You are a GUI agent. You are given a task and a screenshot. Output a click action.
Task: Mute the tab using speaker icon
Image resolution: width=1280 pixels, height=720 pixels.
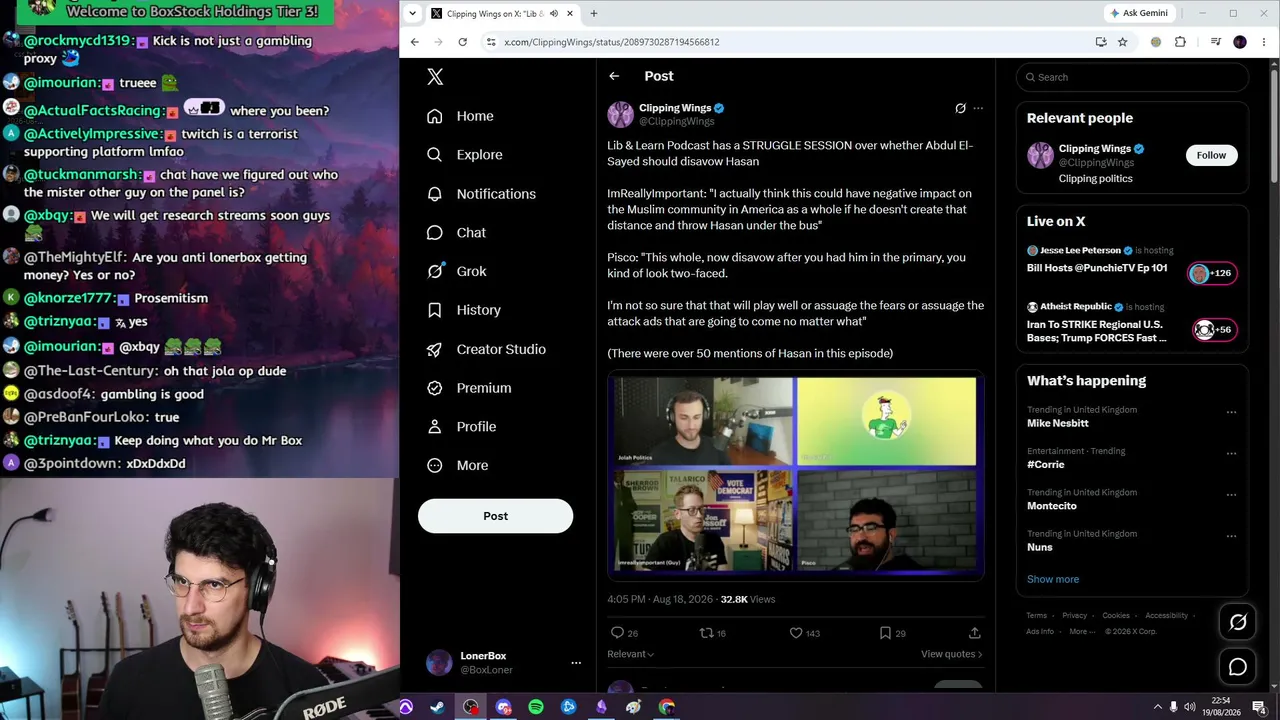coord(554,14)
